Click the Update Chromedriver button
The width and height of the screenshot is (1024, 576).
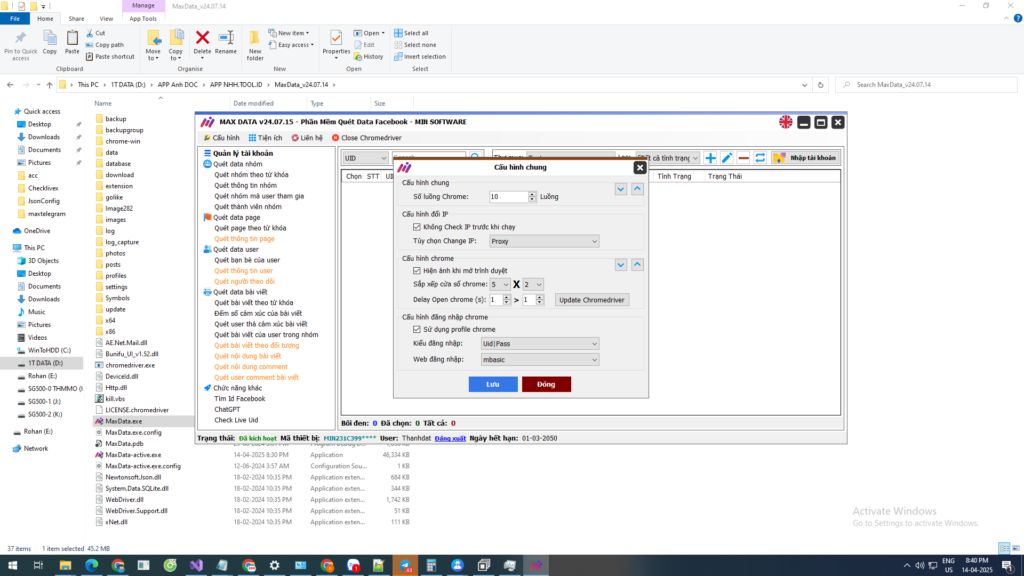[x=591, y=300]
